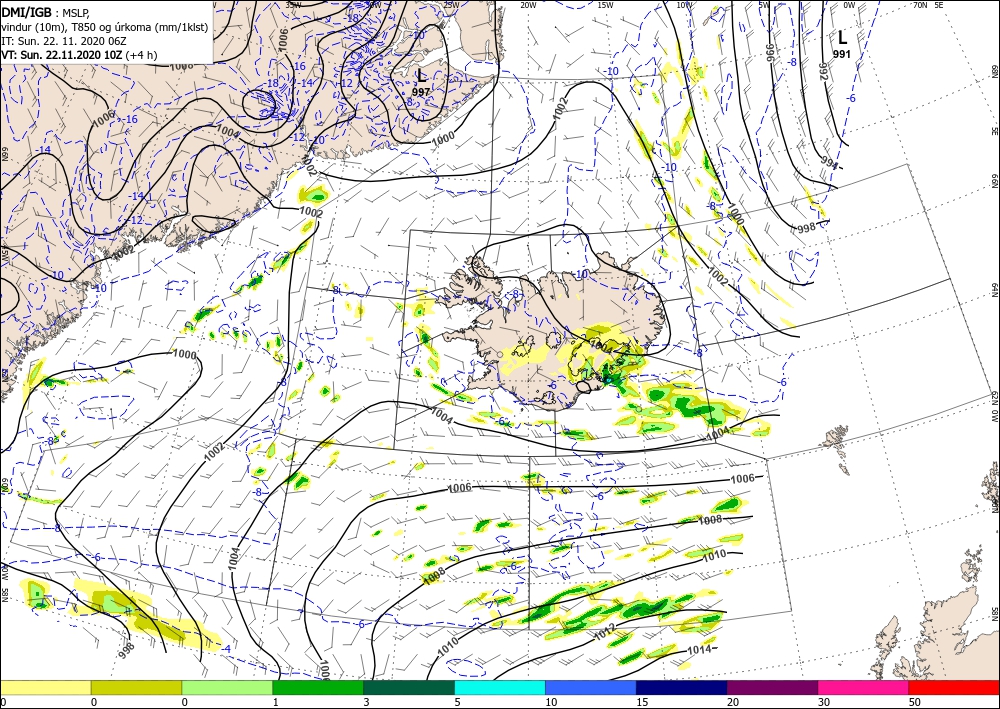Screen dimensions: 1000x709
Task: Select the olive-yellow legend color swatch
Action: pyautogui.click(x=136, y=687)
